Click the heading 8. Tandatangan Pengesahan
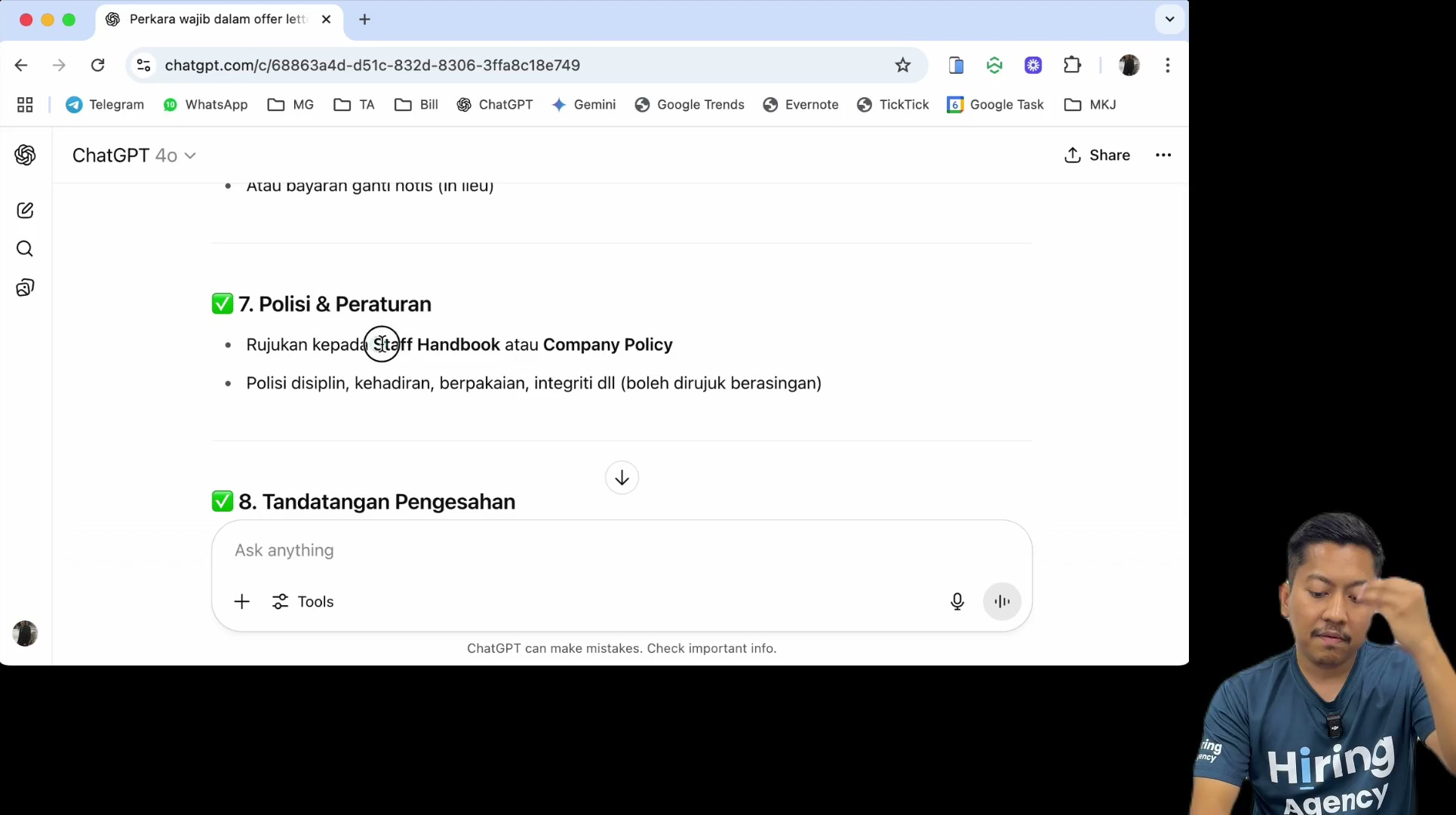This screenshot has width=1456, height=815. click(x=377, y=502)
